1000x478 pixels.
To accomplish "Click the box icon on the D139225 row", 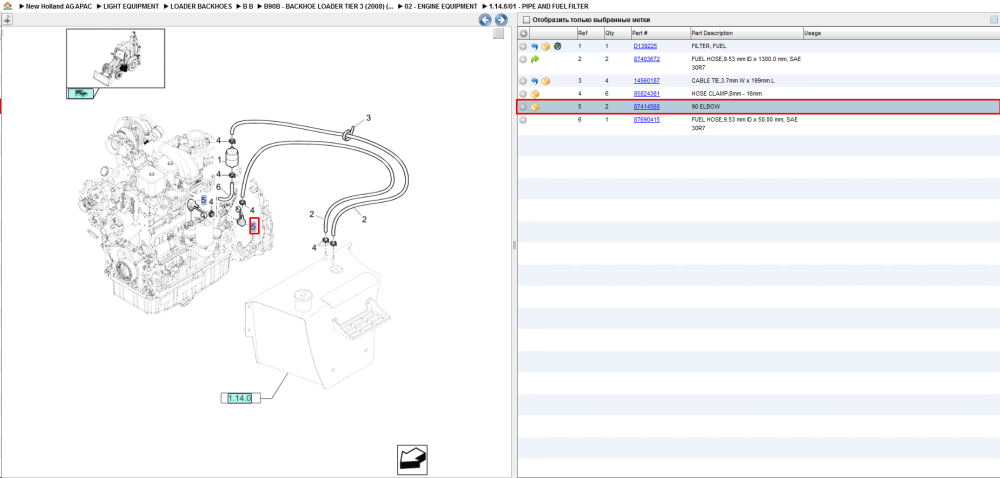I will (x=545, y=47).
